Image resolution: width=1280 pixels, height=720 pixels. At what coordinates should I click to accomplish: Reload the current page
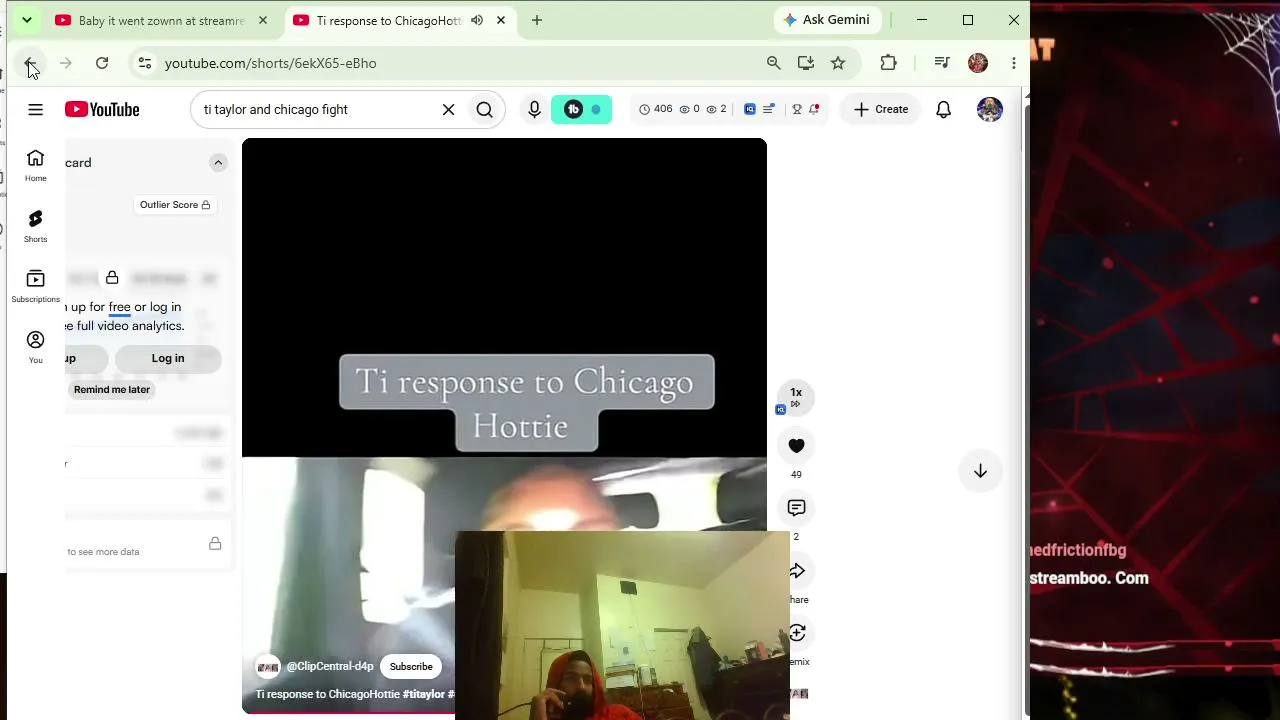tap(102, 63)
